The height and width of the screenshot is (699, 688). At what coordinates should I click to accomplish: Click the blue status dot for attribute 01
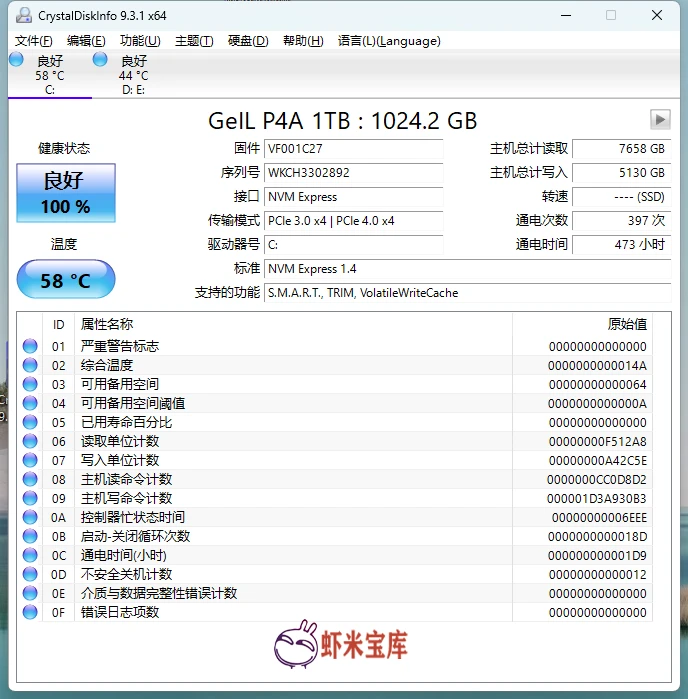30,346
